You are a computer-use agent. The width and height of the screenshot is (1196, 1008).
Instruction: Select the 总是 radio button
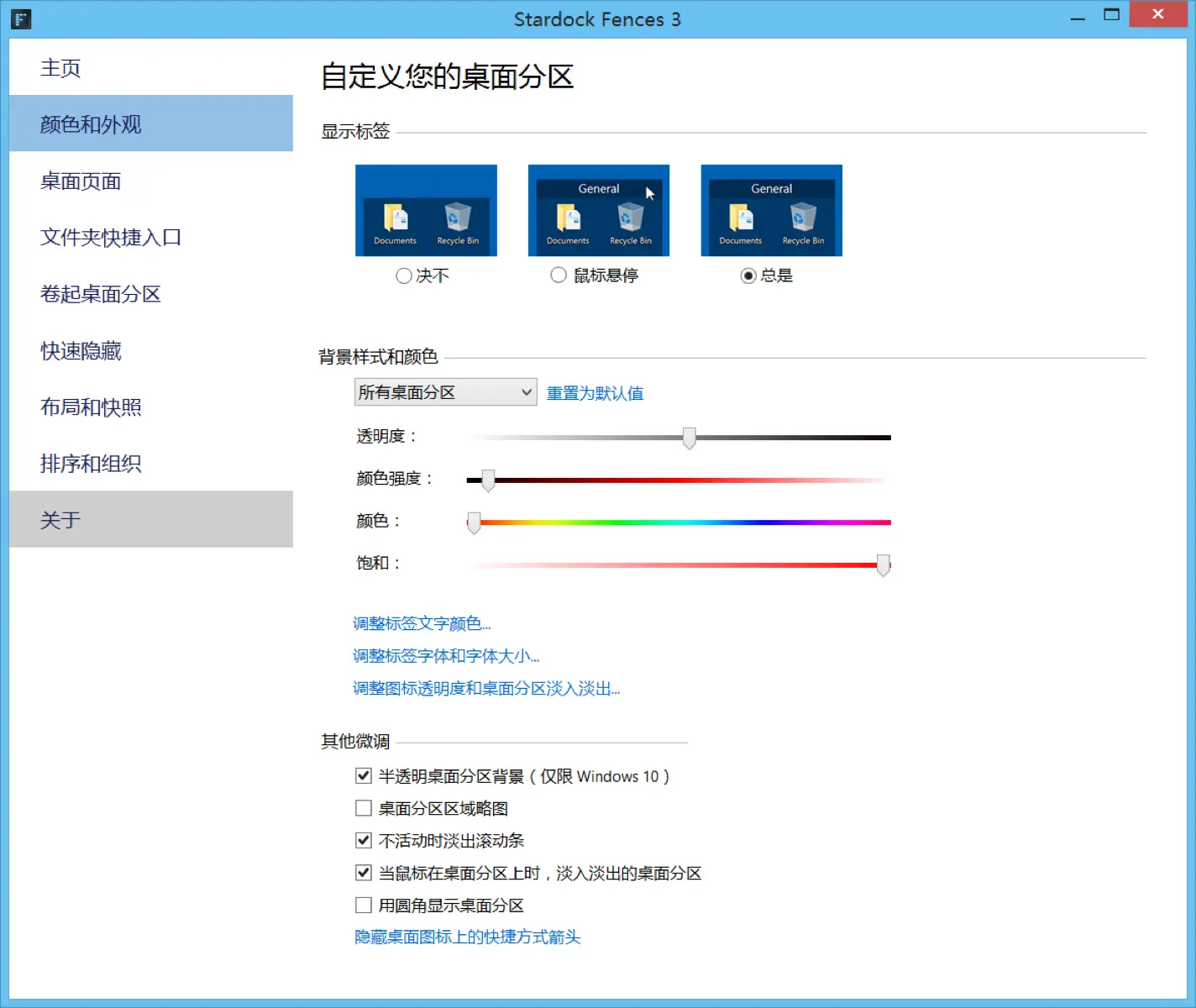click(748, 276)
